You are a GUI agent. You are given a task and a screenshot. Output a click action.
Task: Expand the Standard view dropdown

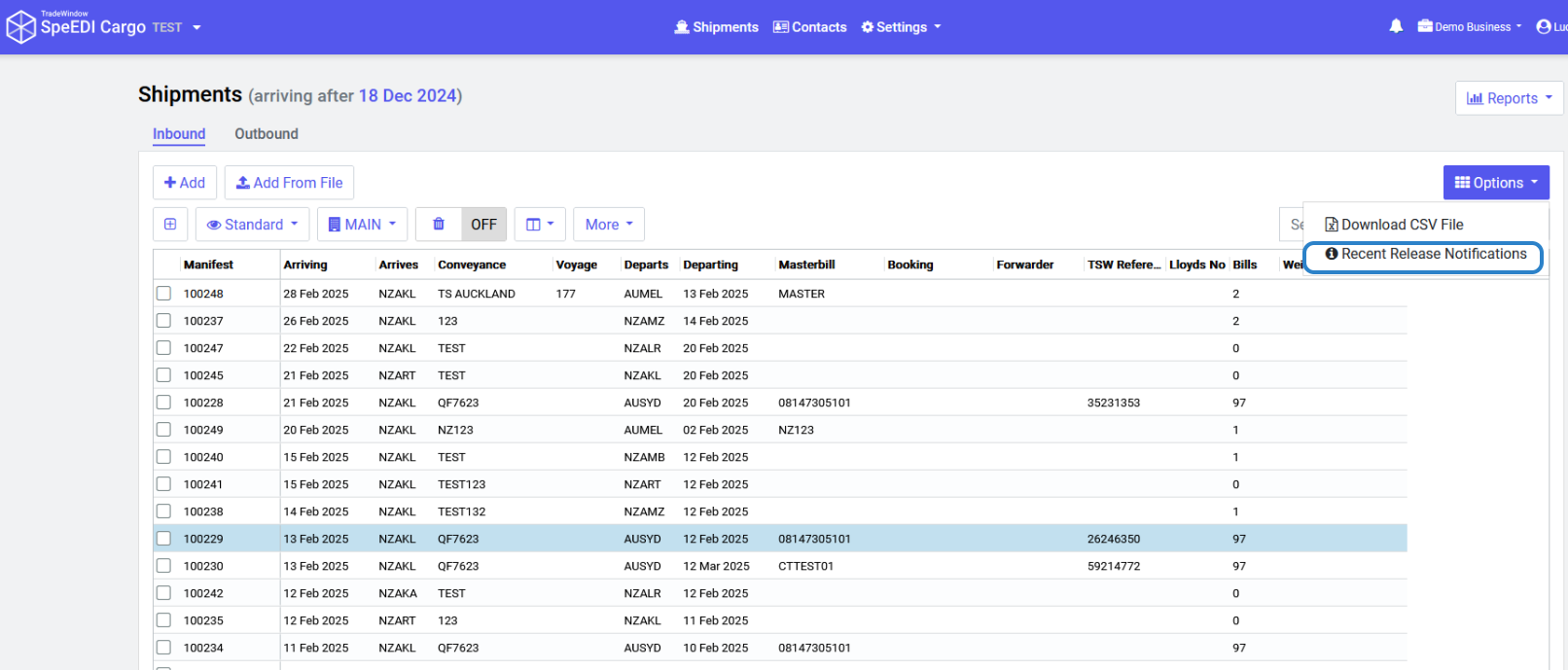(252, 225)
